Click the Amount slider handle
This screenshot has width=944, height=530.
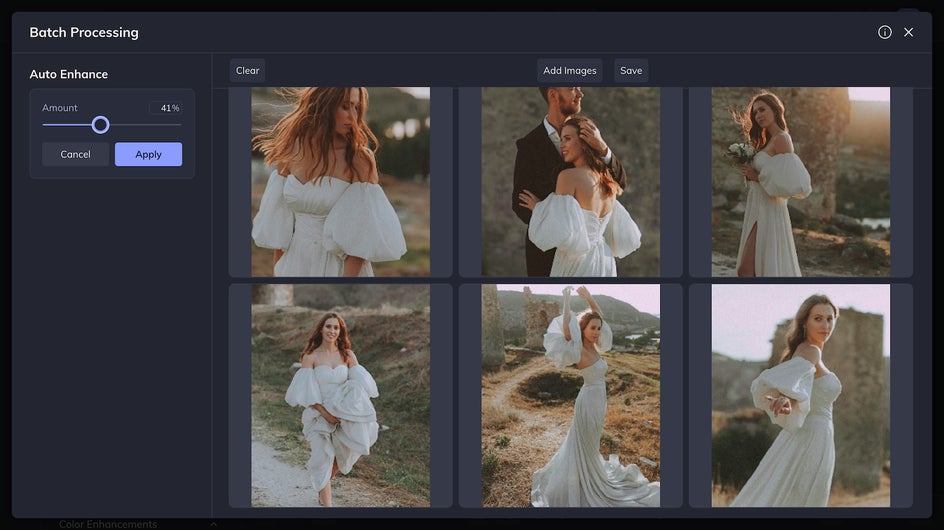(100, 125)
